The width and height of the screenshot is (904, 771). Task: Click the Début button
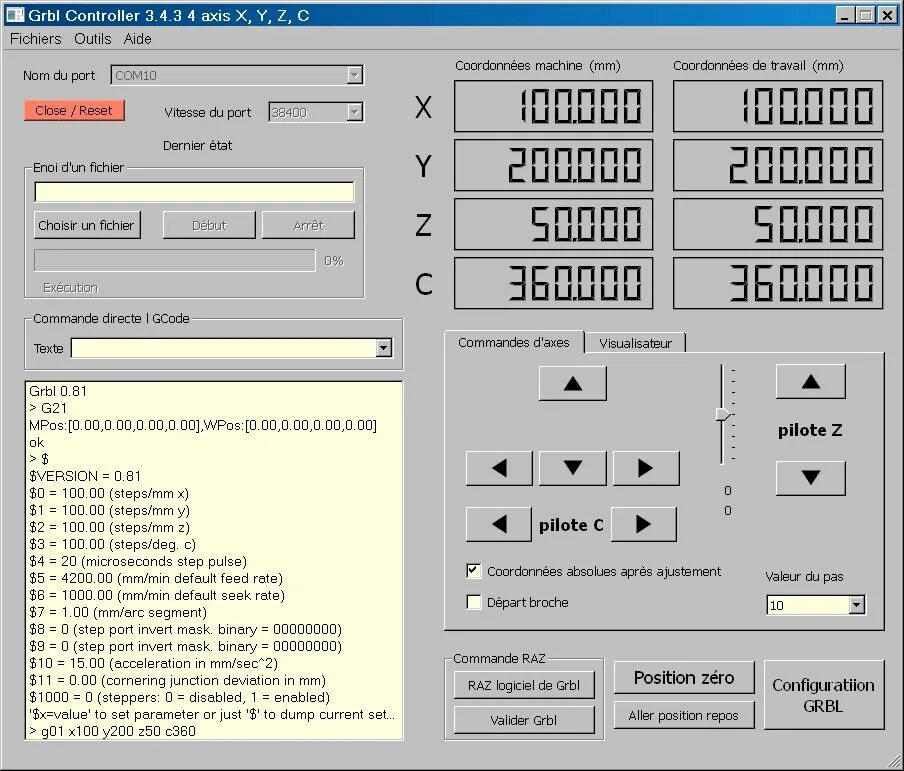(209, 225)
